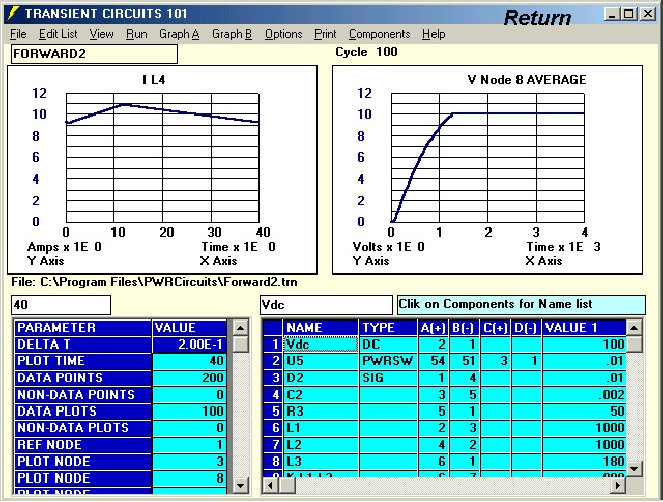Select the PWRSW type cell for U5

(x=388, y=361)
